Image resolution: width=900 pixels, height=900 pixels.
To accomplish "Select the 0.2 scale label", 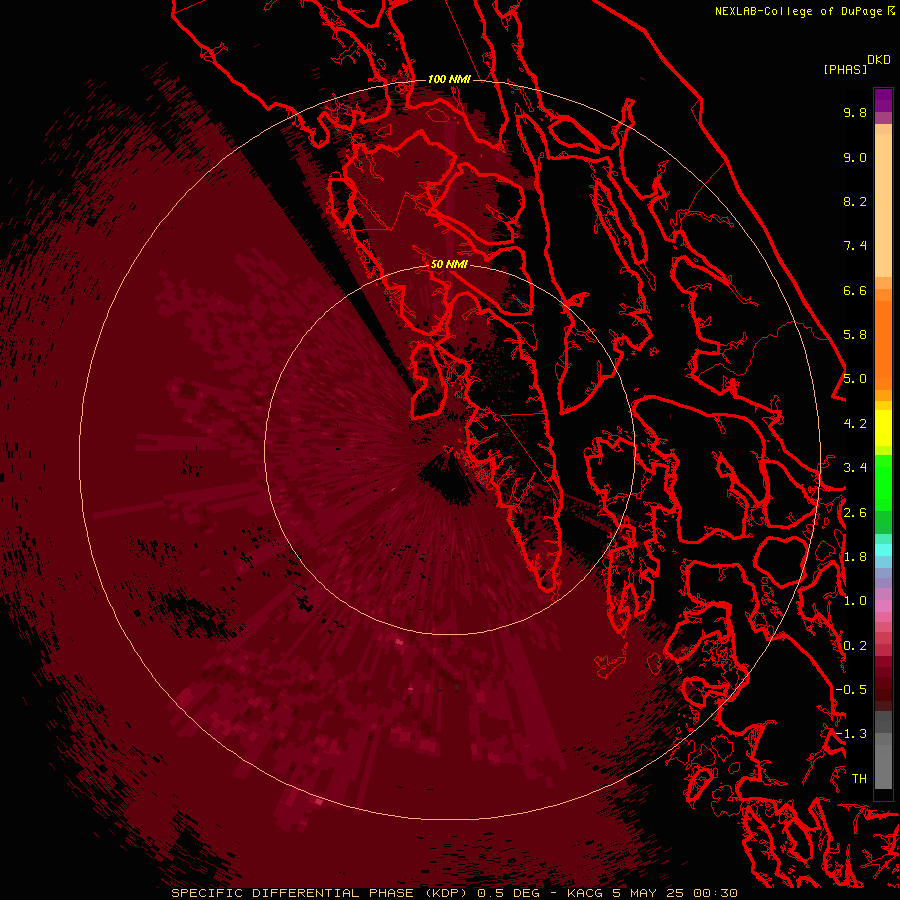I will (x=855, y=646).
